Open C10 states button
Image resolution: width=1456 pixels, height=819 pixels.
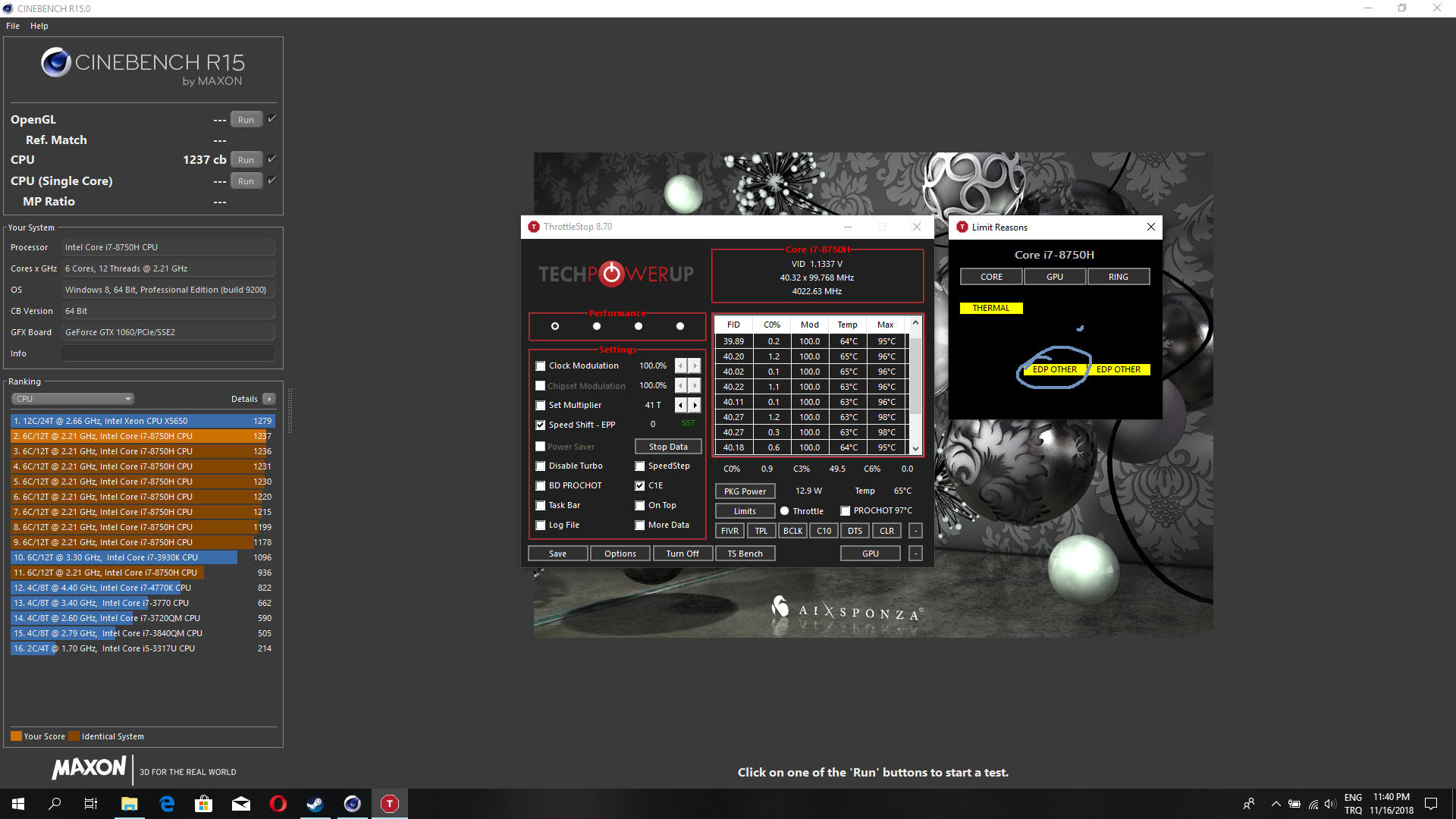824,531
